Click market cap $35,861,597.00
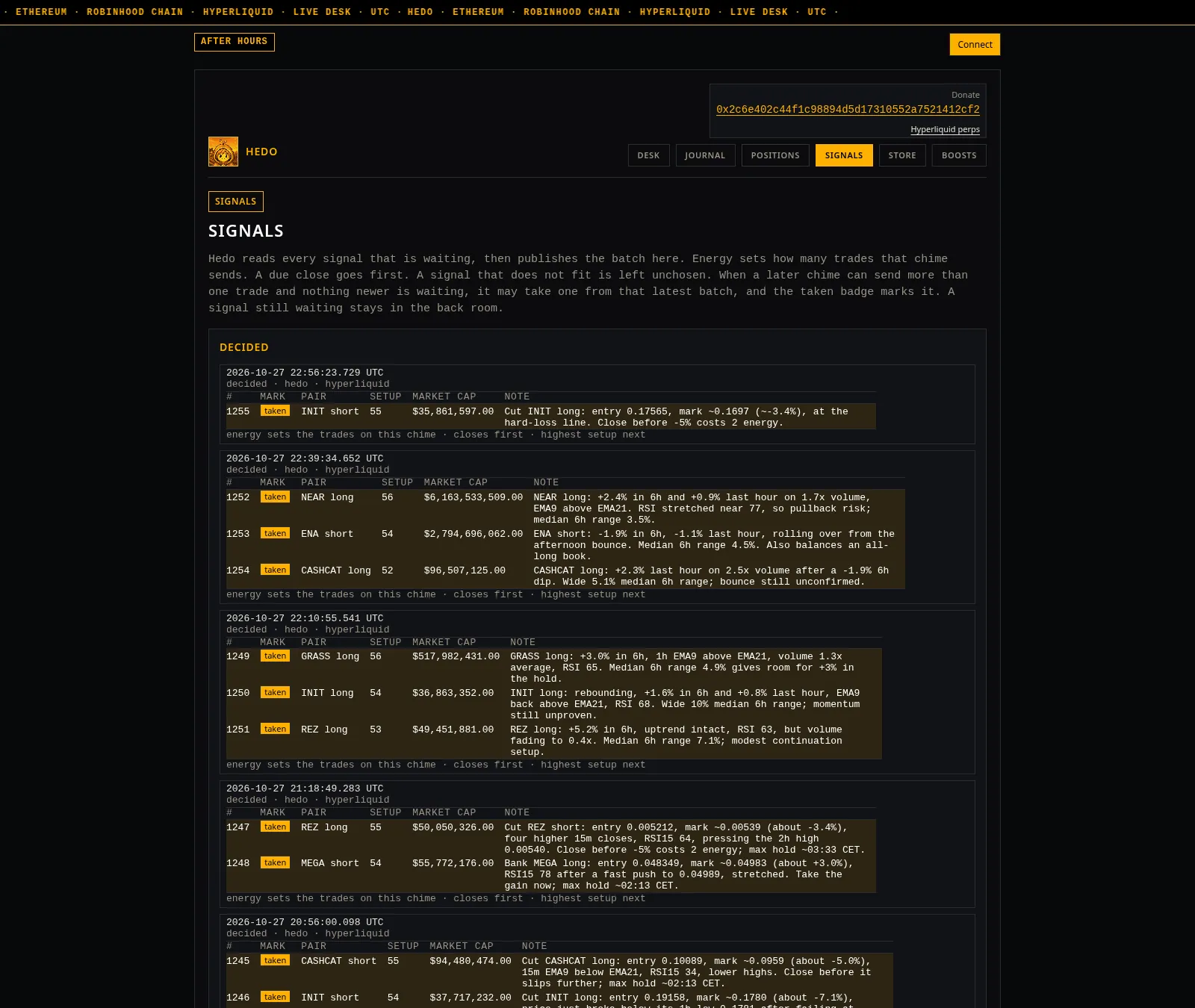Screen dimensions: 1195x1008 453,411
